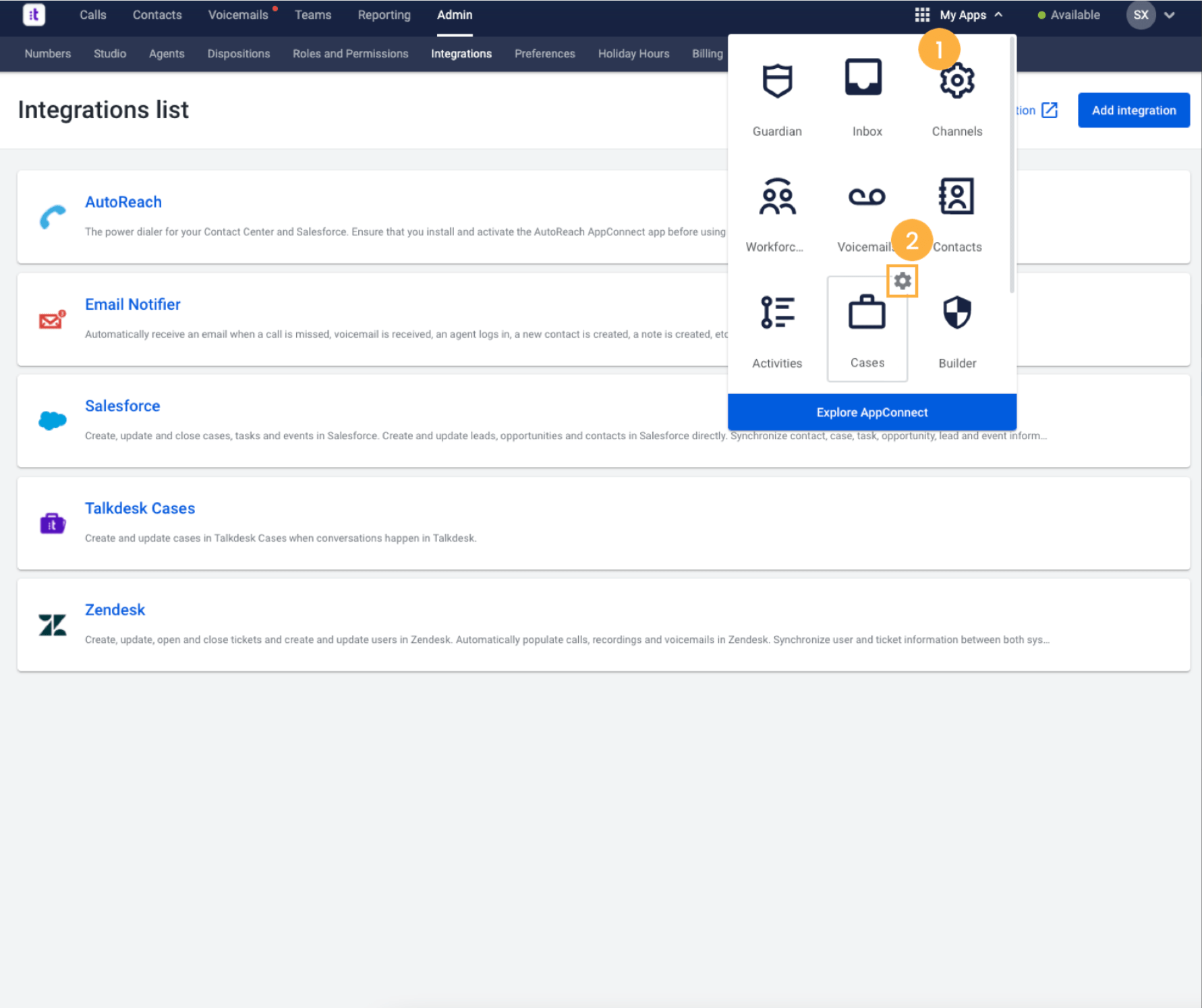Click the Zendesk logo thumbnail
The width and height of the screenshot is (1202, 1008).
pyautogui.click(x=53, y=624)
